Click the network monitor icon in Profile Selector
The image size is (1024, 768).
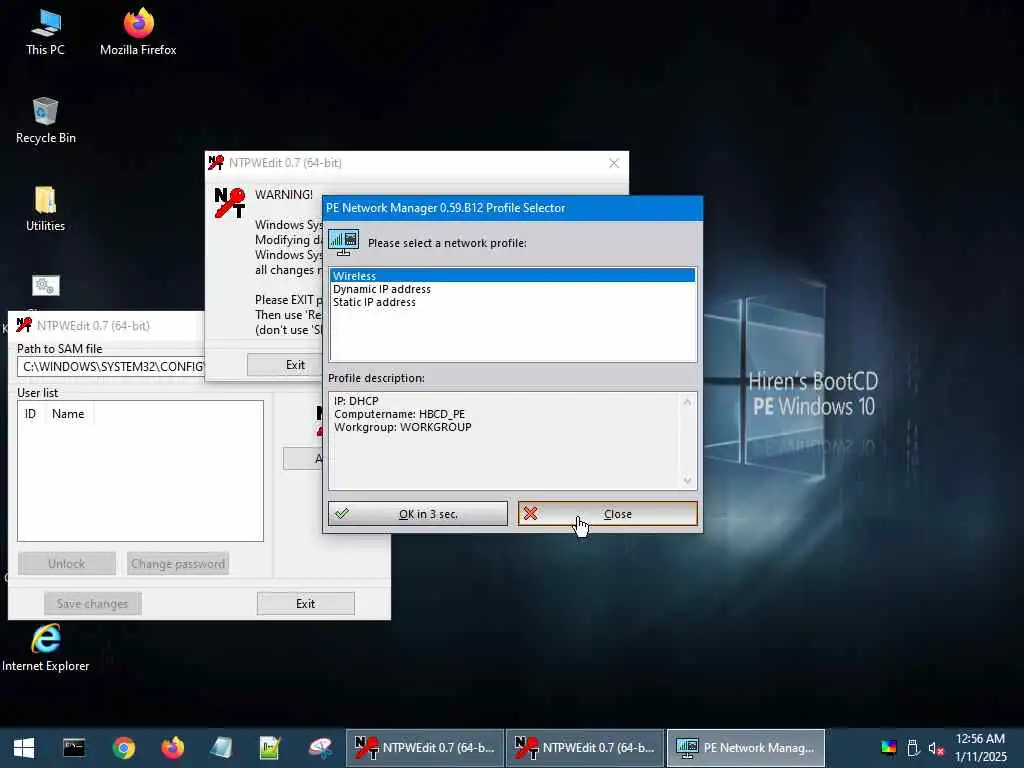(344, 242)
